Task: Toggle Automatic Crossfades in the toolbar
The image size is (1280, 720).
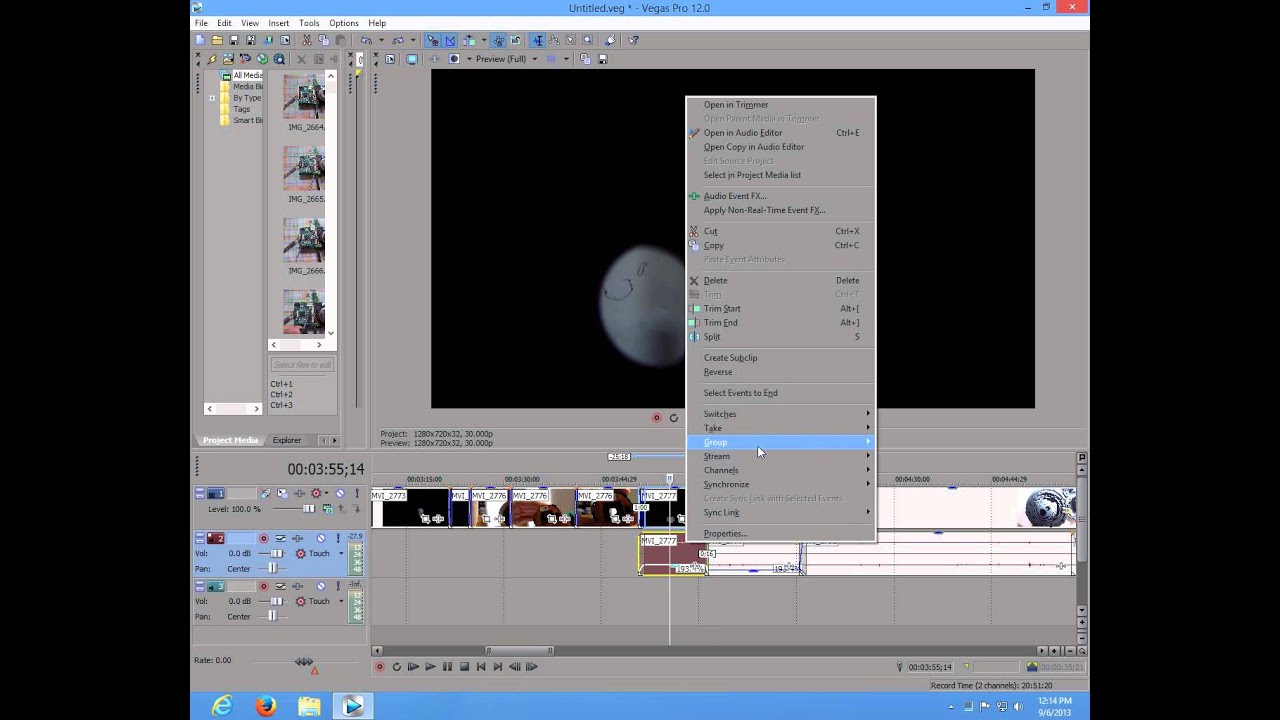Action: pyautogui.click(x=450, y=40)
